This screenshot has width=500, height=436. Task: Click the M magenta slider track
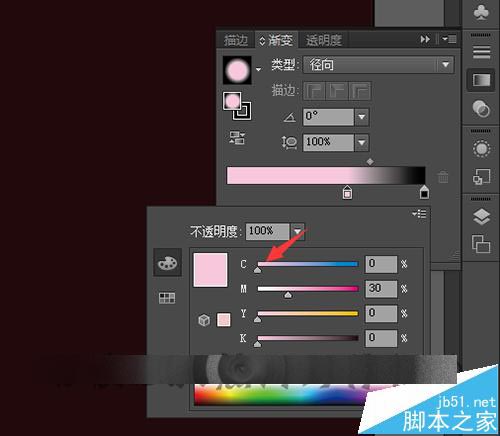click(x=308, y=289)
